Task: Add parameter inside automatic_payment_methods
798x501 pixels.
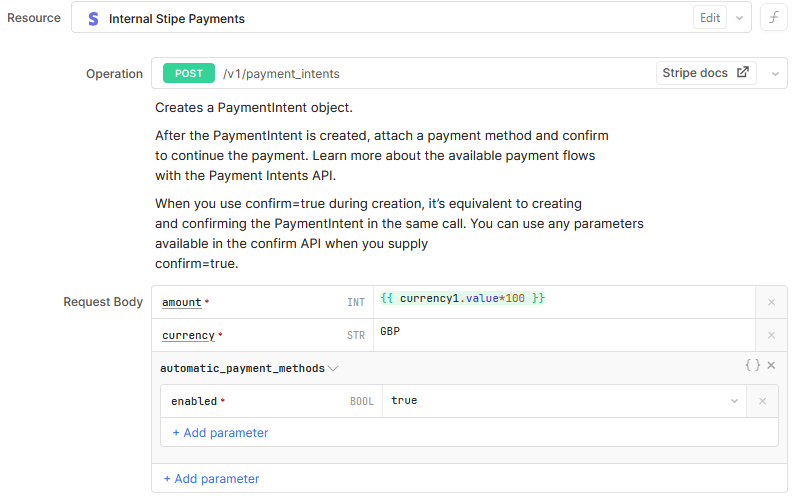Action: click(x=220, y=433)
